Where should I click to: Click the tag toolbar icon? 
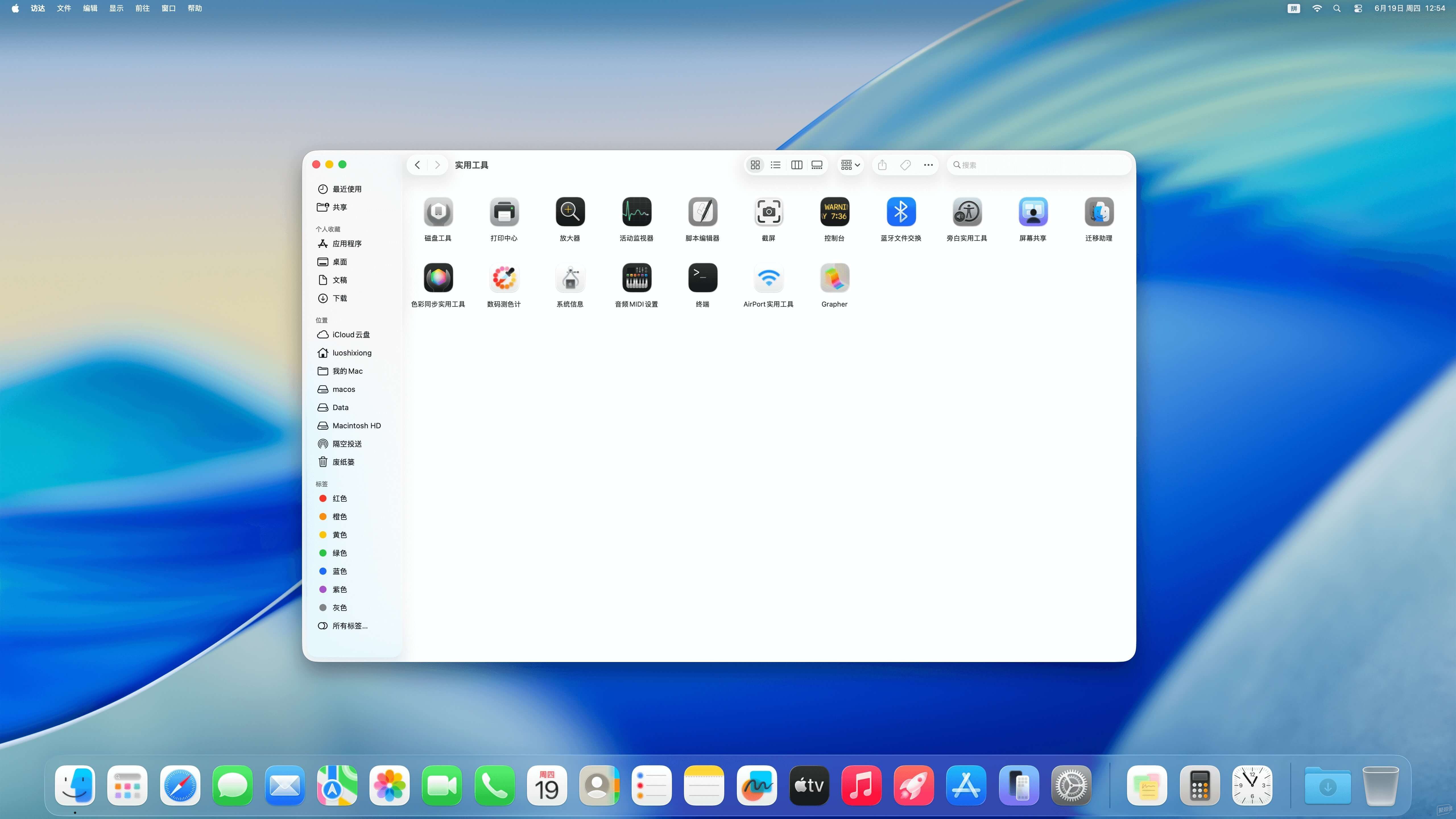click(905, 165)
